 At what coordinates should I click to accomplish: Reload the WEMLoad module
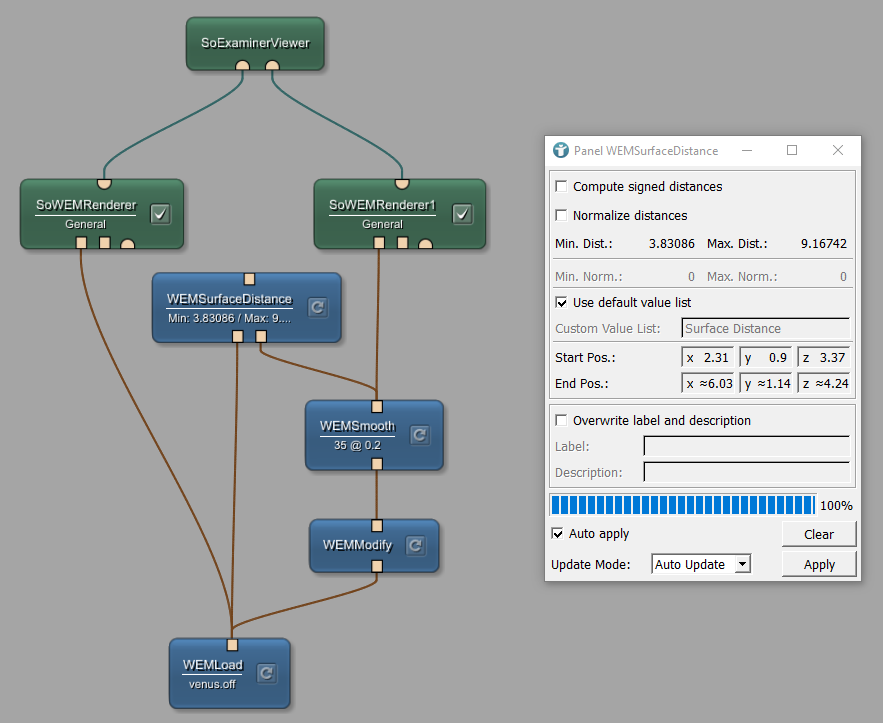[266, 673]
